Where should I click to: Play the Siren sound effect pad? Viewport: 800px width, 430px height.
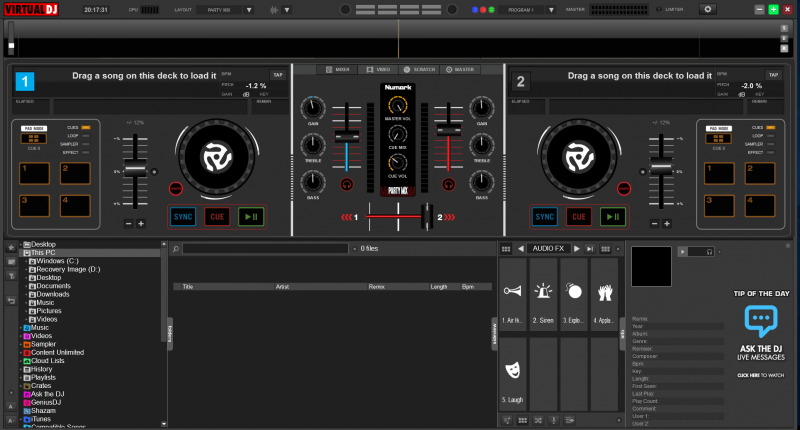click(x=543, y=295)
